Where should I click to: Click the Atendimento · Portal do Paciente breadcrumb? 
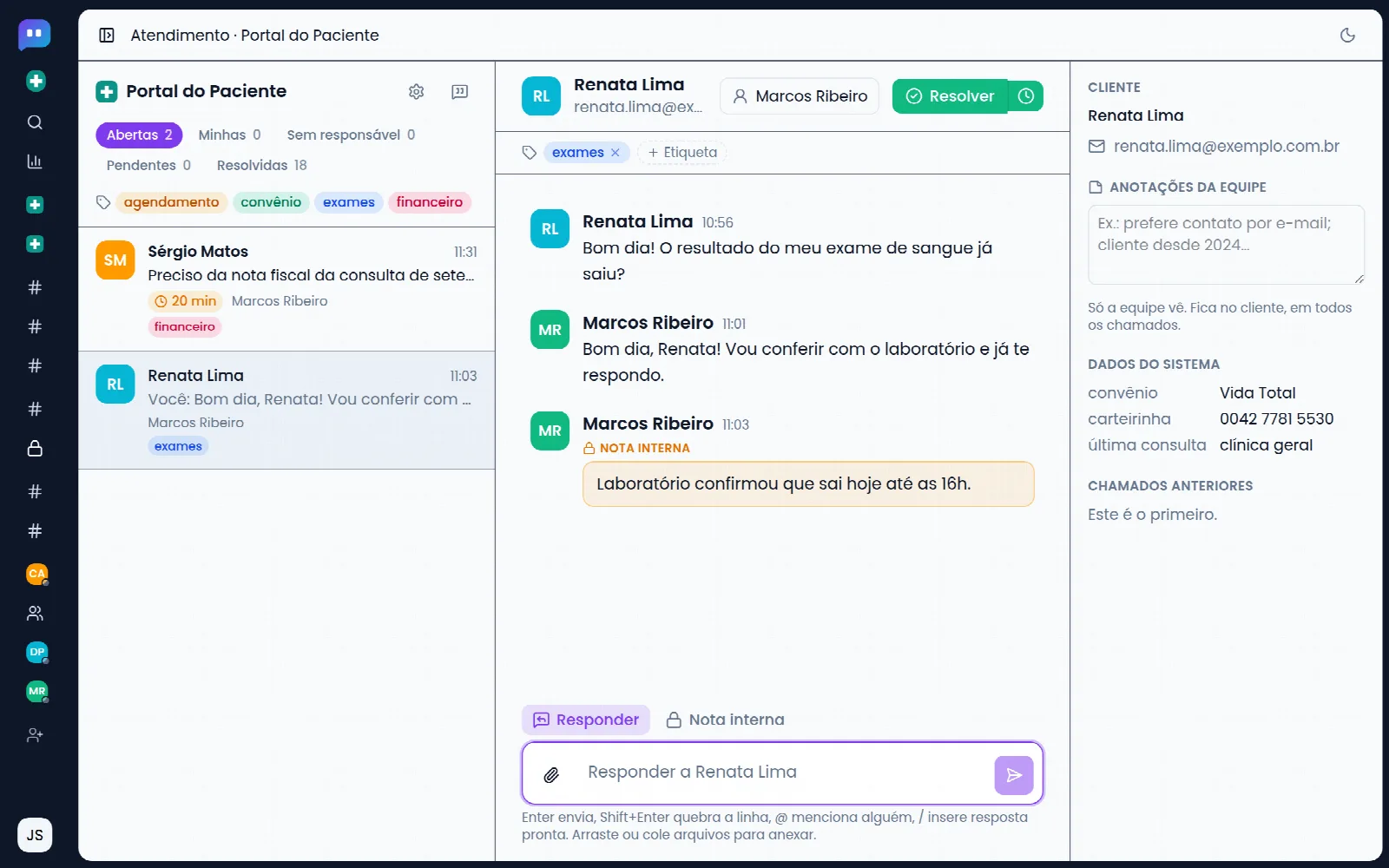click(254, 36)
